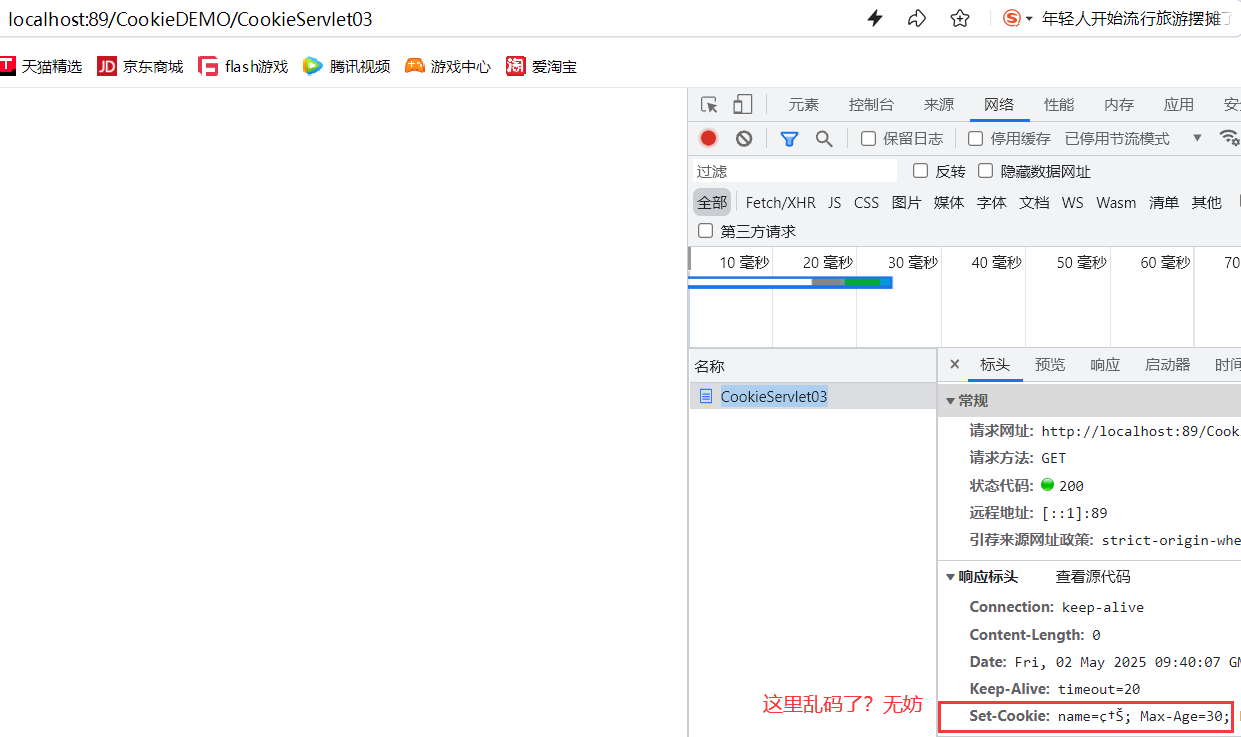Open network conditions wifi icon

tap(1229, 138)
